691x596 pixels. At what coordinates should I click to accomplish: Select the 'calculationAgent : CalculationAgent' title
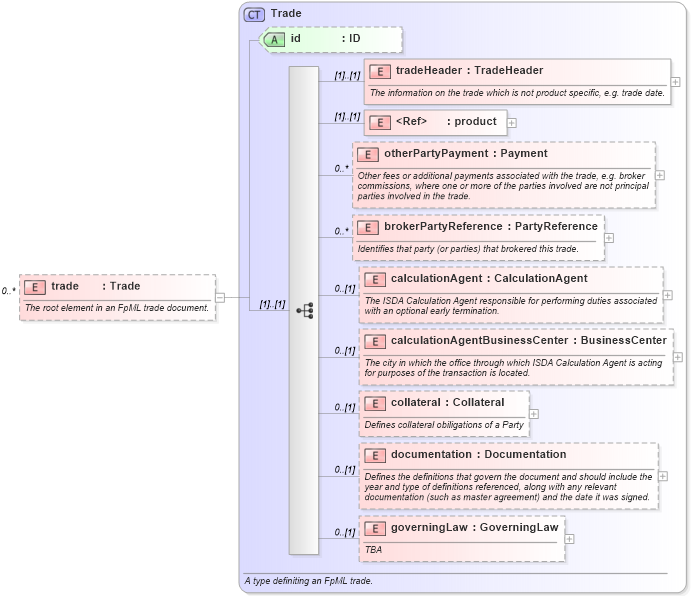tap(489, 279)
